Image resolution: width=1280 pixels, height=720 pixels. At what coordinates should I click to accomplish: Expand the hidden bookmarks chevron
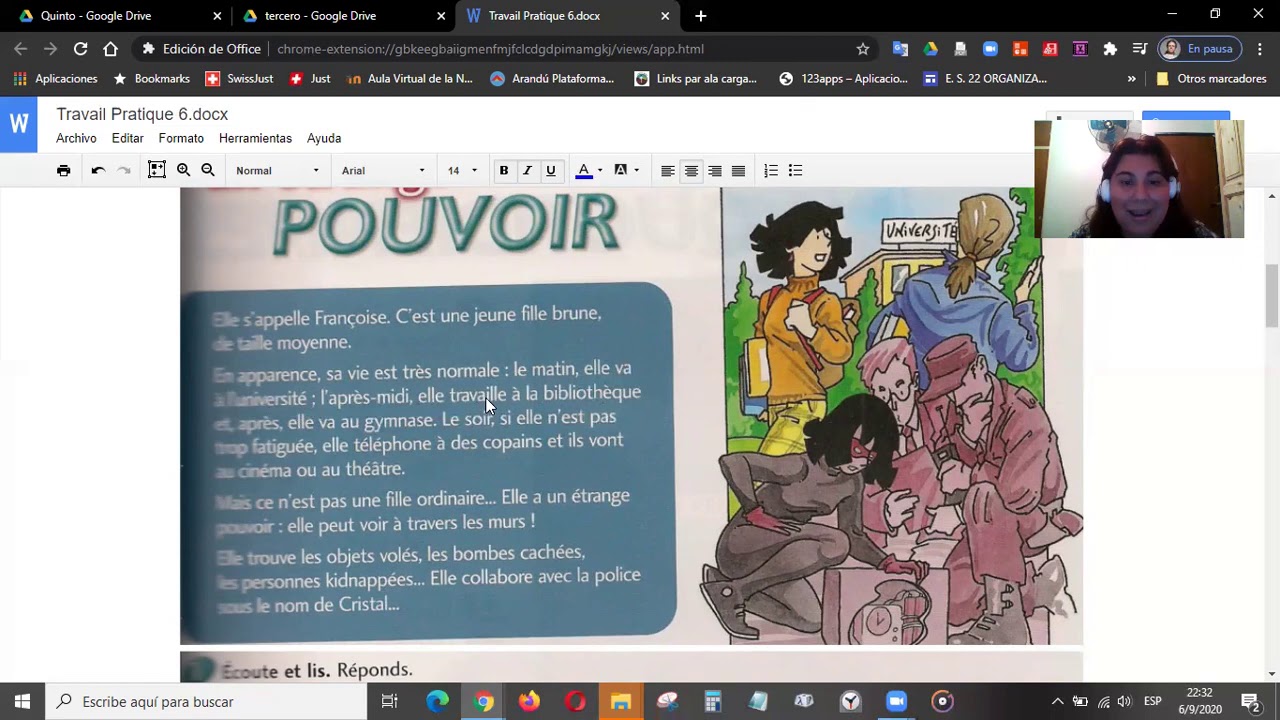pyautogui.click(x=1131, y=79)
